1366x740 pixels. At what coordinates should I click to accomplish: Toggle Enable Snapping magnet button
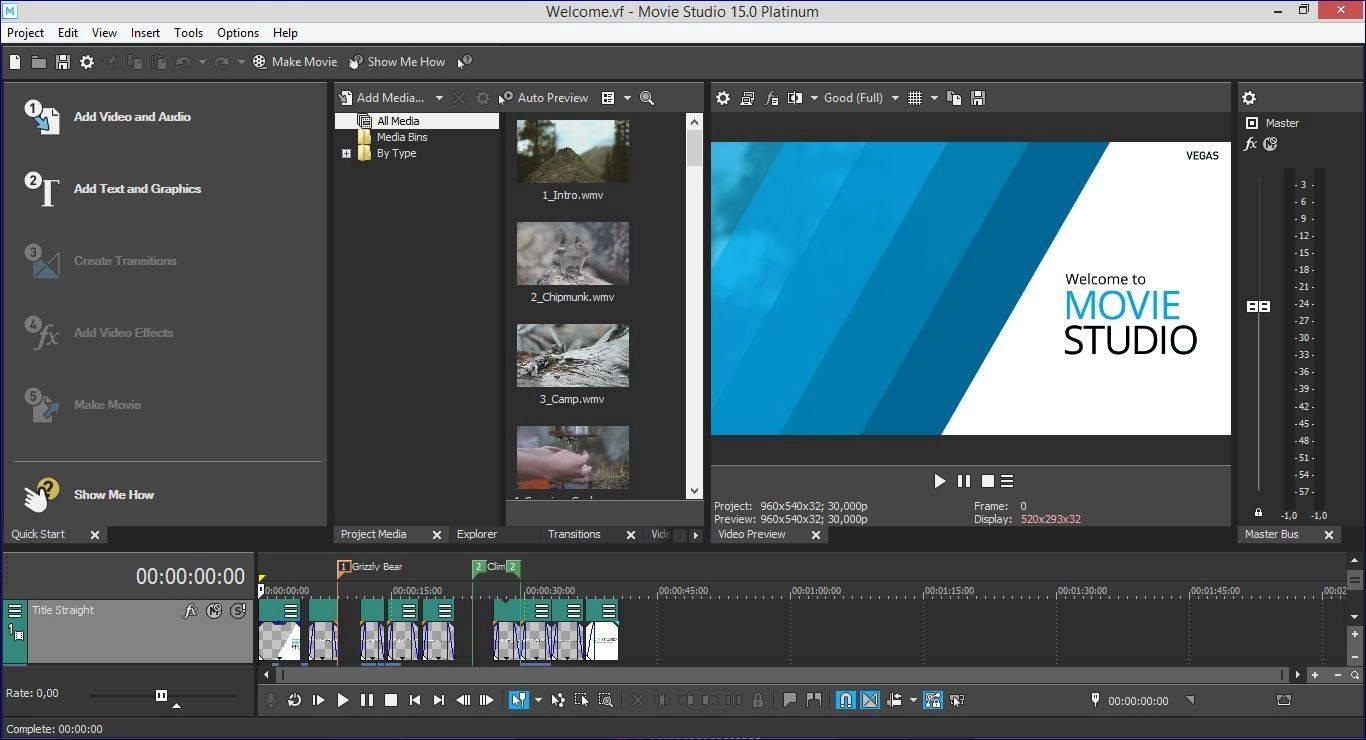tap(846, 700)
